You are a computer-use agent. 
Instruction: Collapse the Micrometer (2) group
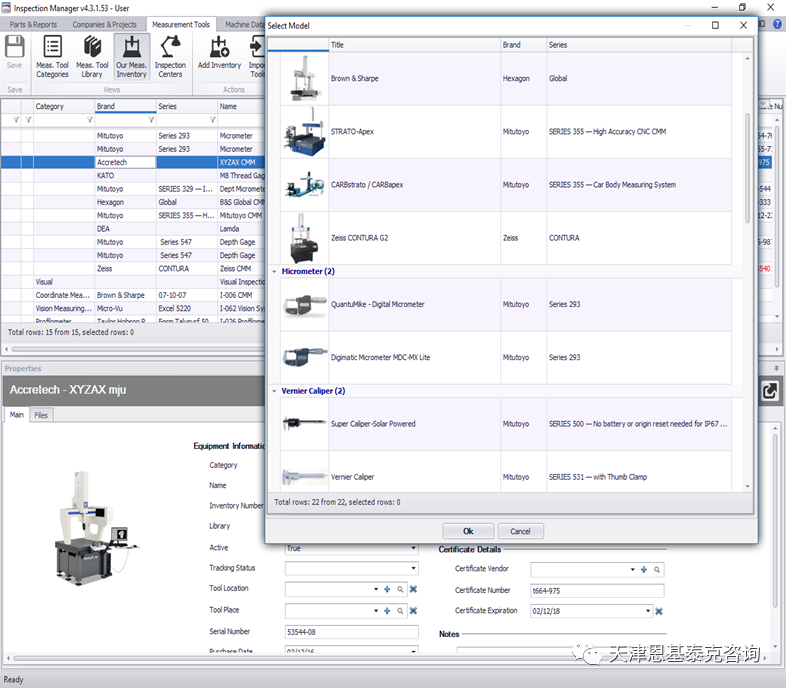275,271
